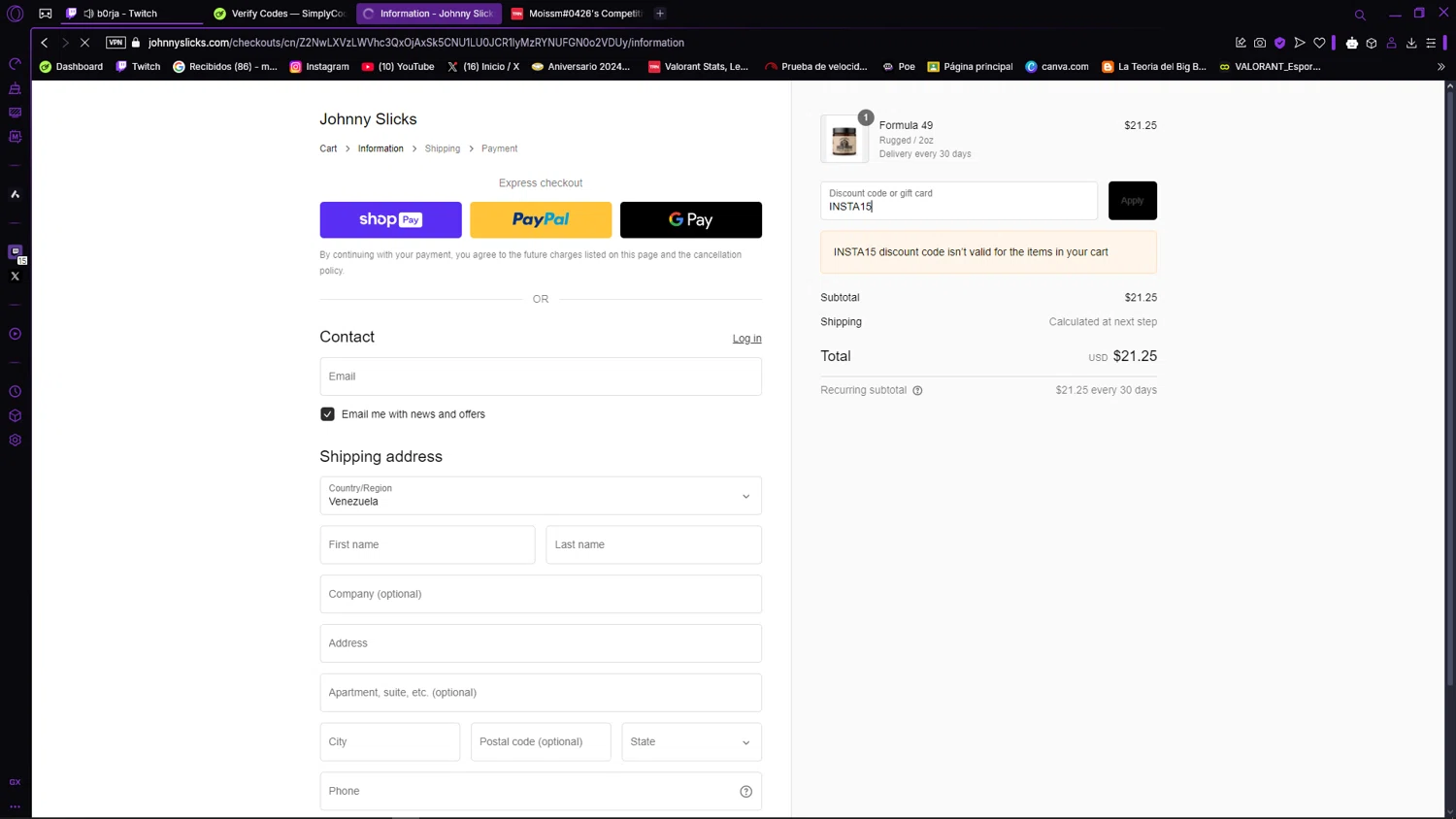
Task: Open the tab search magnifier icon
Action: (1360, 15)
